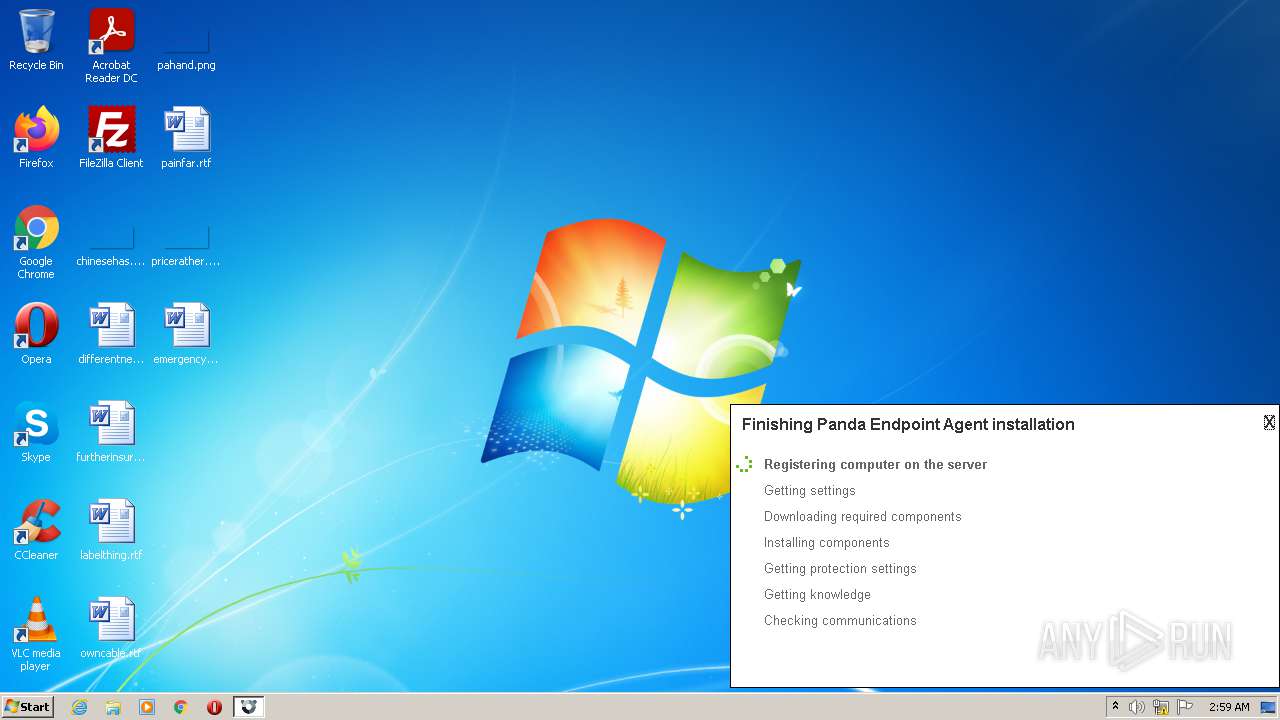Click 'Finishing Panda Endpoint Agent installation' title
This screenshot has height=720, width=1280.
[x=908, y=424]
